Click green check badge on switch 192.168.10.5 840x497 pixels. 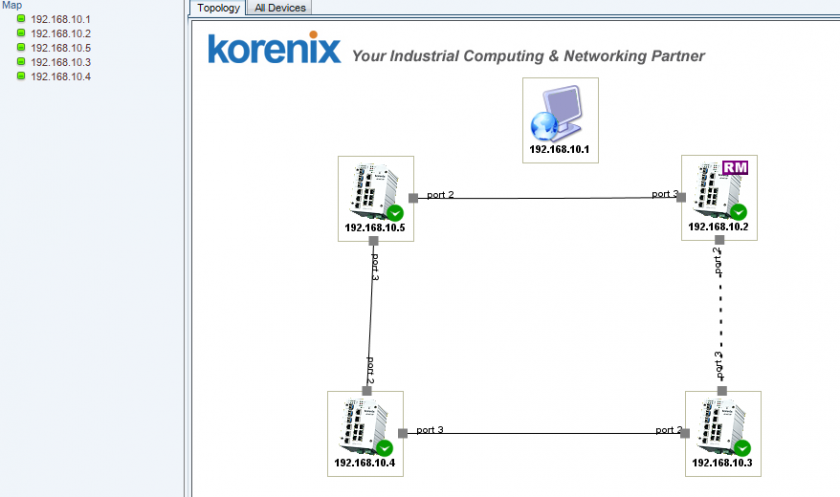click(x=395, y=213)
